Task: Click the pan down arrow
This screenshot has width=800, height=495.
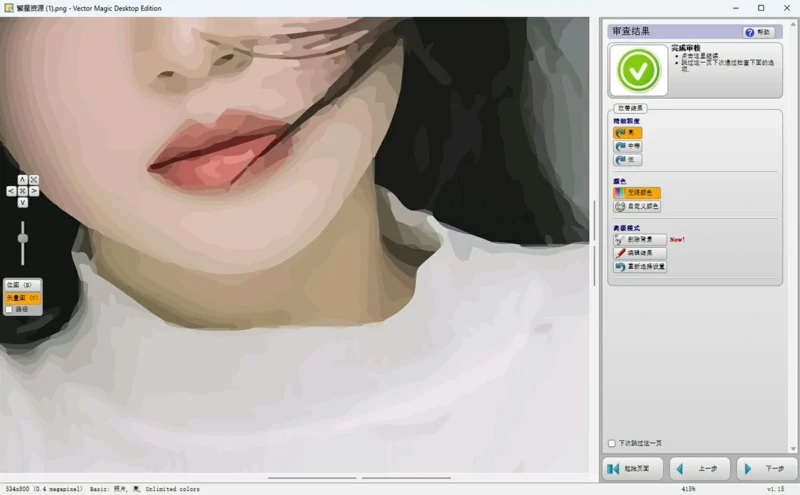Action: [22, 202]
